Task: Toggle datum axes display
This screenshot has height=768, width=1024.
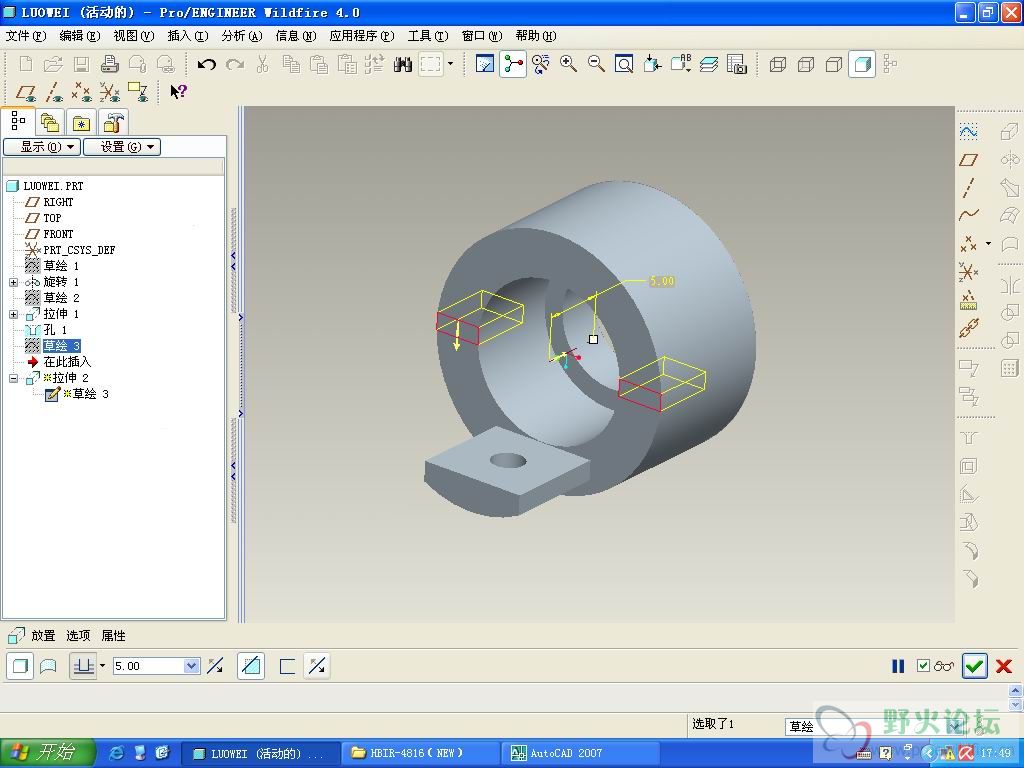Action: (x=54, y=92)
